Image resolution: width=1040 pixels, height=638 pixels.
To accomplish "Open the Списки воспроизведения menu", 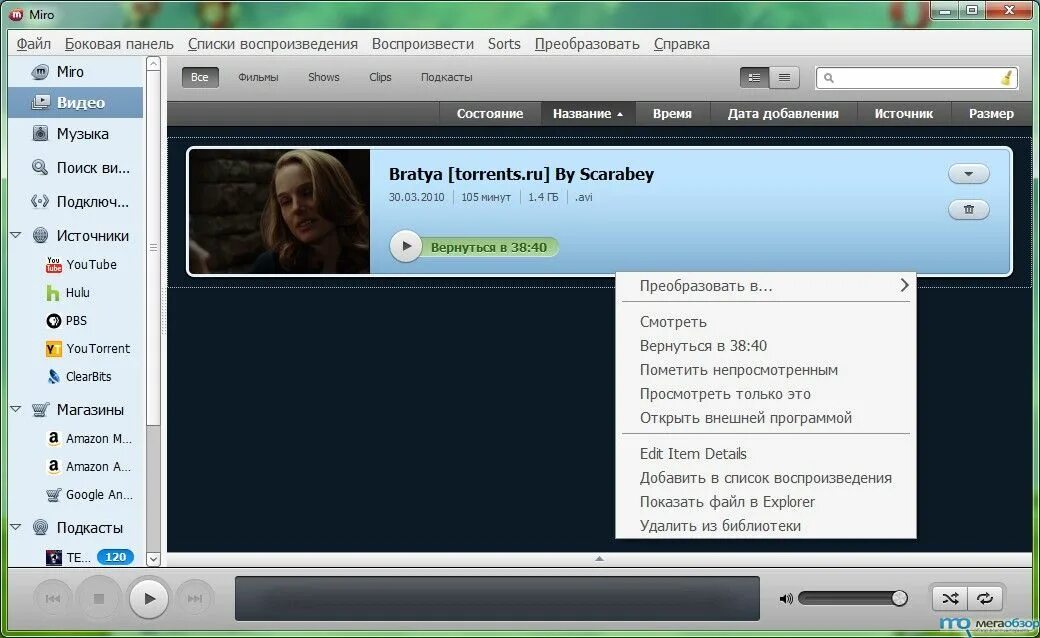I will 273,44.
